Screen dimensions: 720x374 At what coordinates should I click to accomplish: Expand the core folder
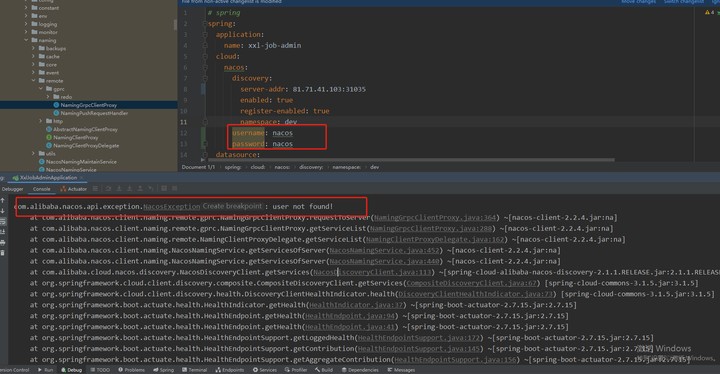point(34,65)
